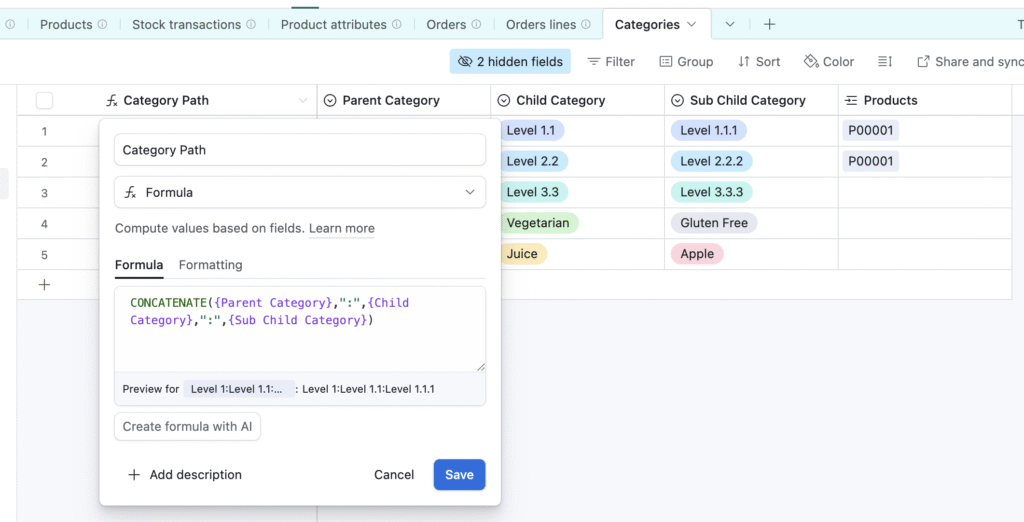
Task: Toggle the 2 hidden fields button
Action: pos(510,61)
